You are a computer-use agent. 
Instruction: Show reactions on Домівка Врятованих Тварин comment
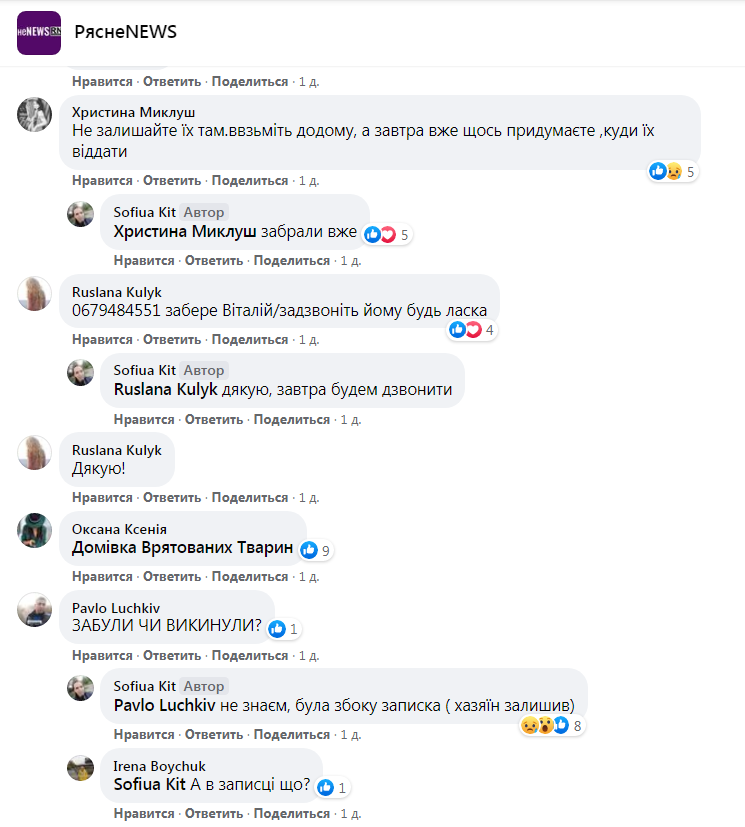click(316, 550)
